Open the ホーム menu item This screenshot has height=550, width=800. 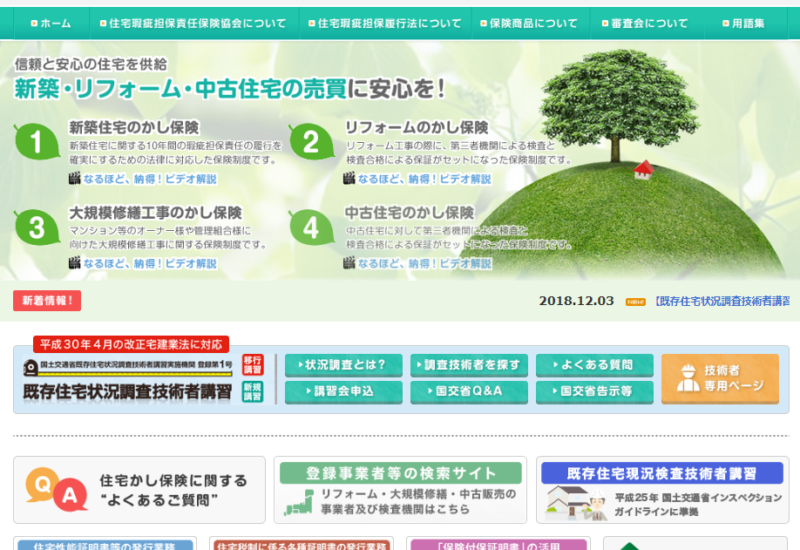tap(50, 23)
